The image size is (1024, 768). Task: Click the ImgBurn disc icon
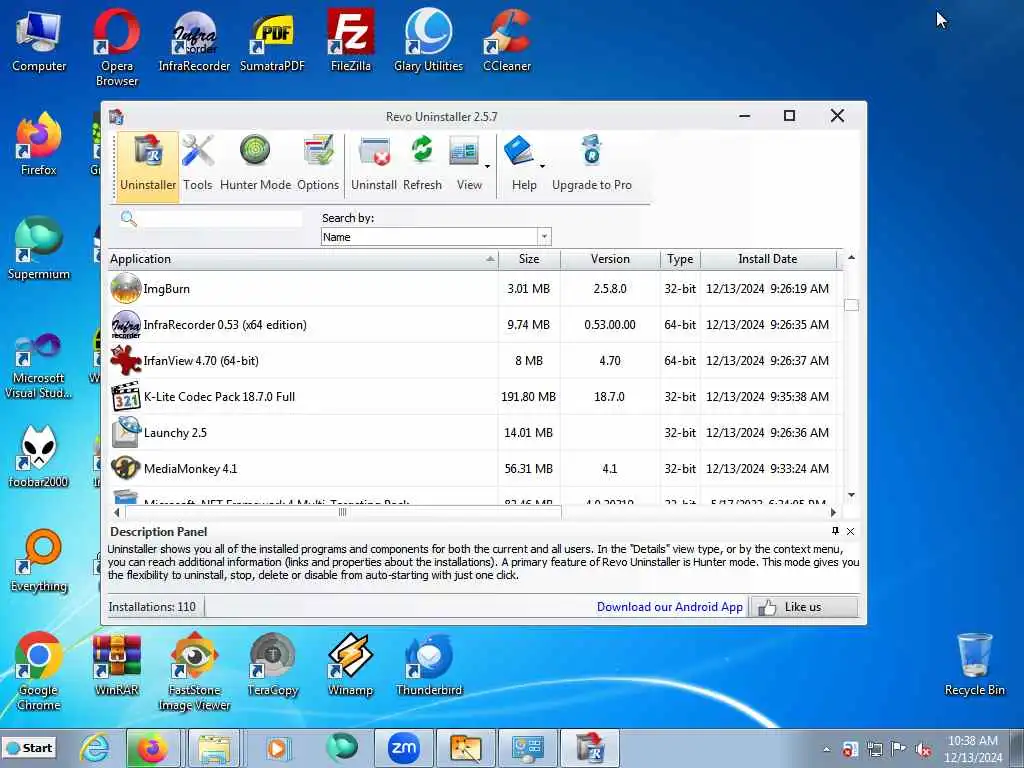[x=125, y=289]
